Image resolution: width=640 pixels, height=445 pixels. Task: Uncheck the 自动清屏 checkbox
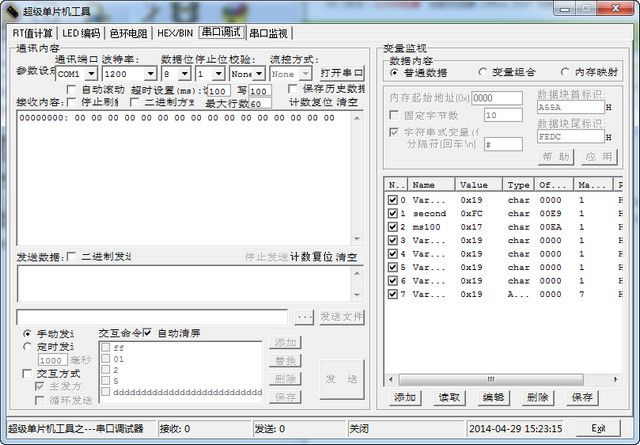coord(147,332)
